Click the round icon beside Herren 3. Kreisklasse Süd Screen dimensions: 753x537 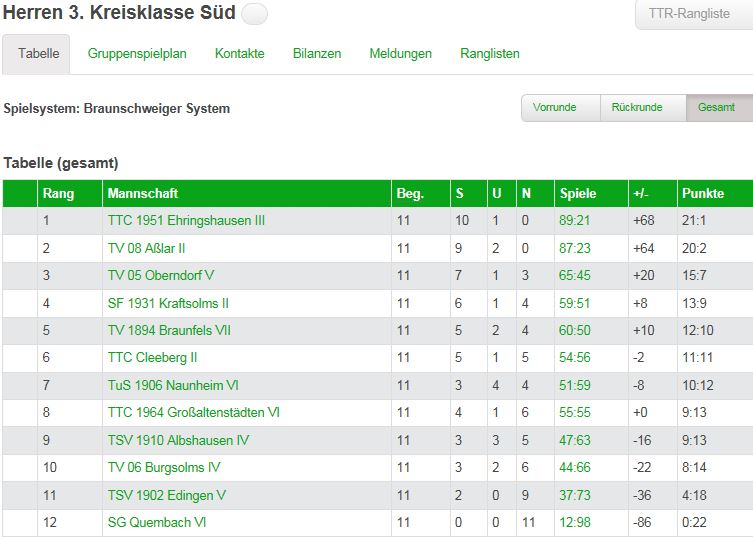[x=255, y=14]
